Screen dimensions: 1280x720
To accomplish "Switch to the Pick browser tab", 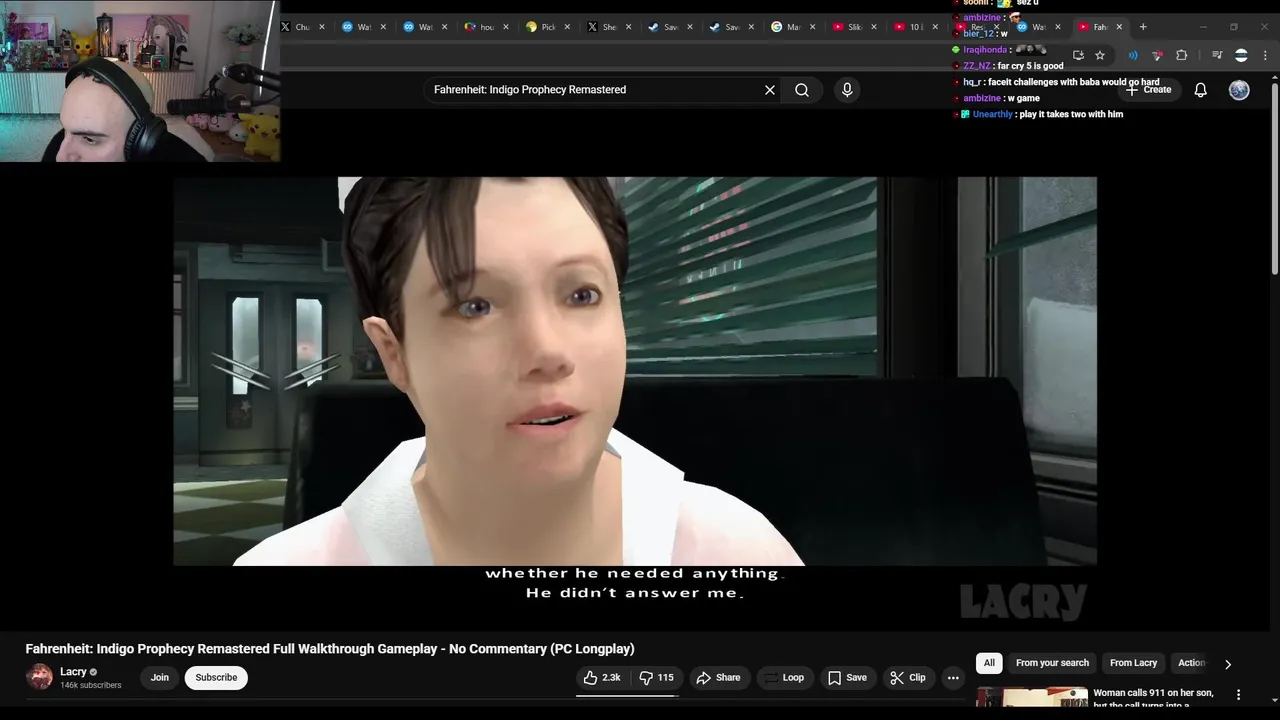I will tap(546, 27).
